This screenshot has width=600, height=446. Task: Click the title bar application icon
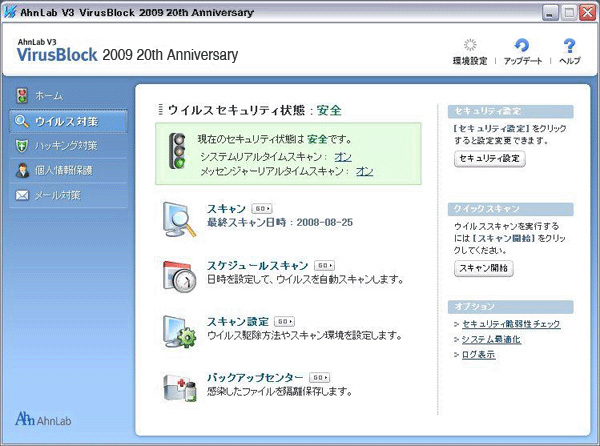pyautogui.click(x=10, y=12)
